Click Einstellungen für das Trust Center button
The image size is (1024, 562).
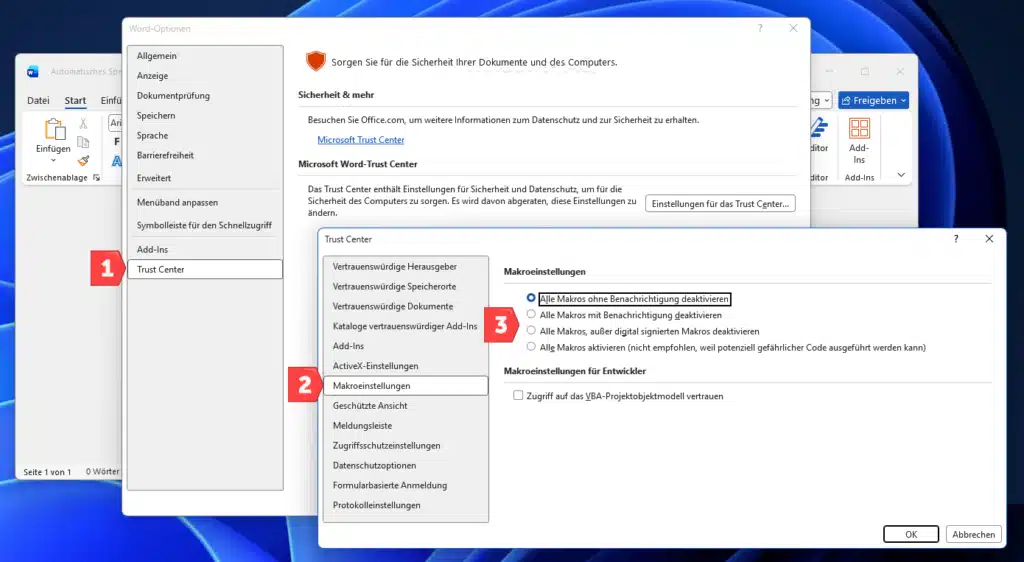pyautogui.click(x=720, y=204)
